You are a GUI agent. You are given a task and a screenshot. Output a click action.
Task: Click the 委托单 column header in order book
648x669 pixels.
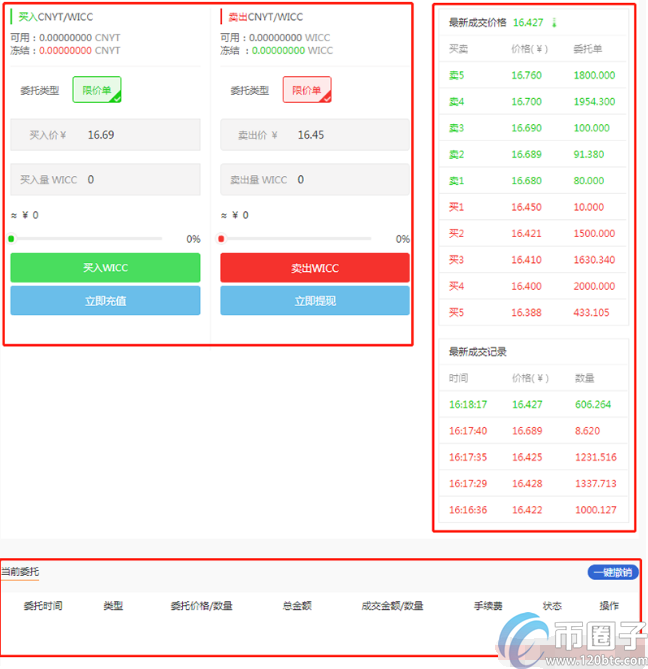pyautogui.click(x=587, y=49)
